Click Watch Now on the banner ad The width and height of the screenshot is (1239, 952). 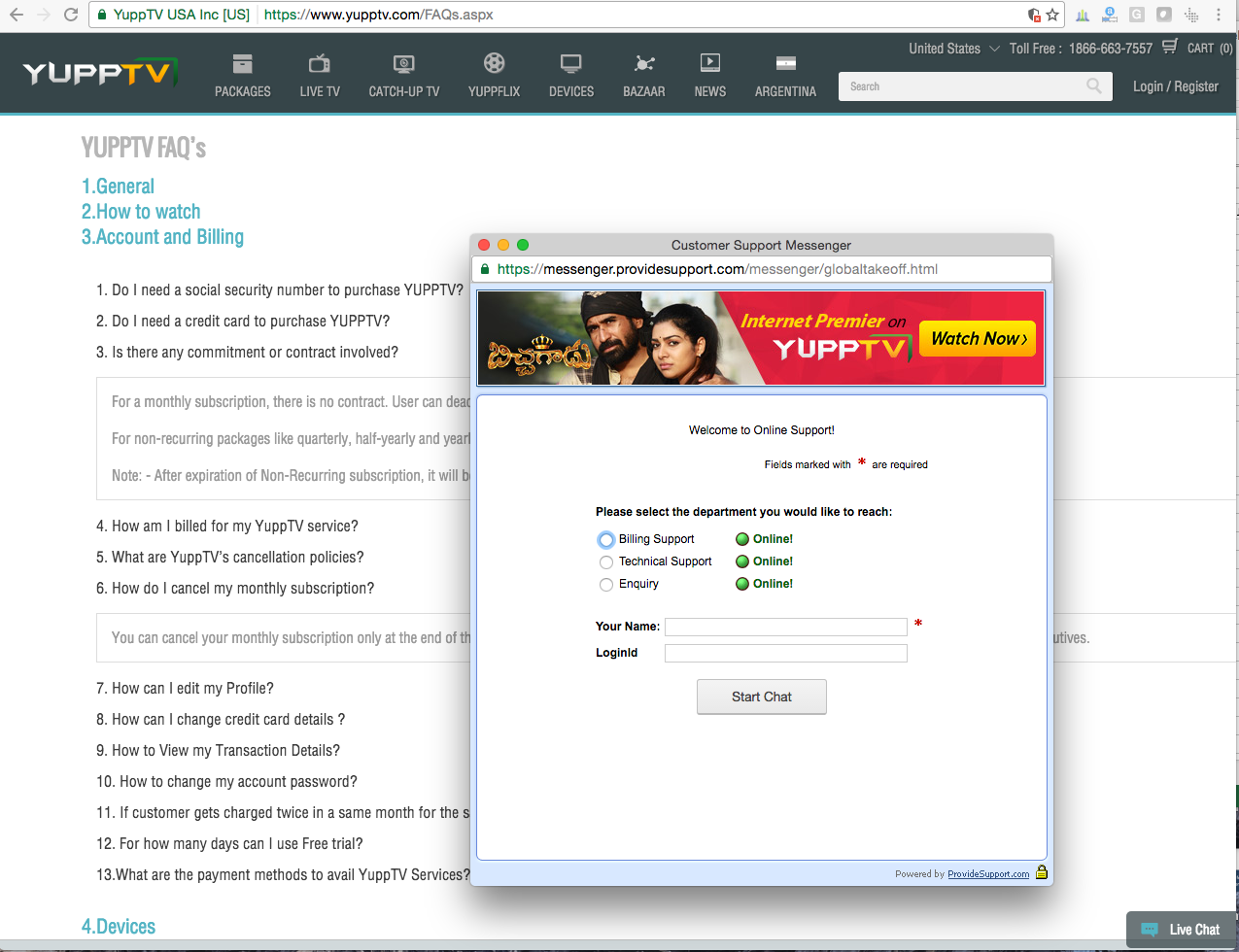tap(978, 338)
